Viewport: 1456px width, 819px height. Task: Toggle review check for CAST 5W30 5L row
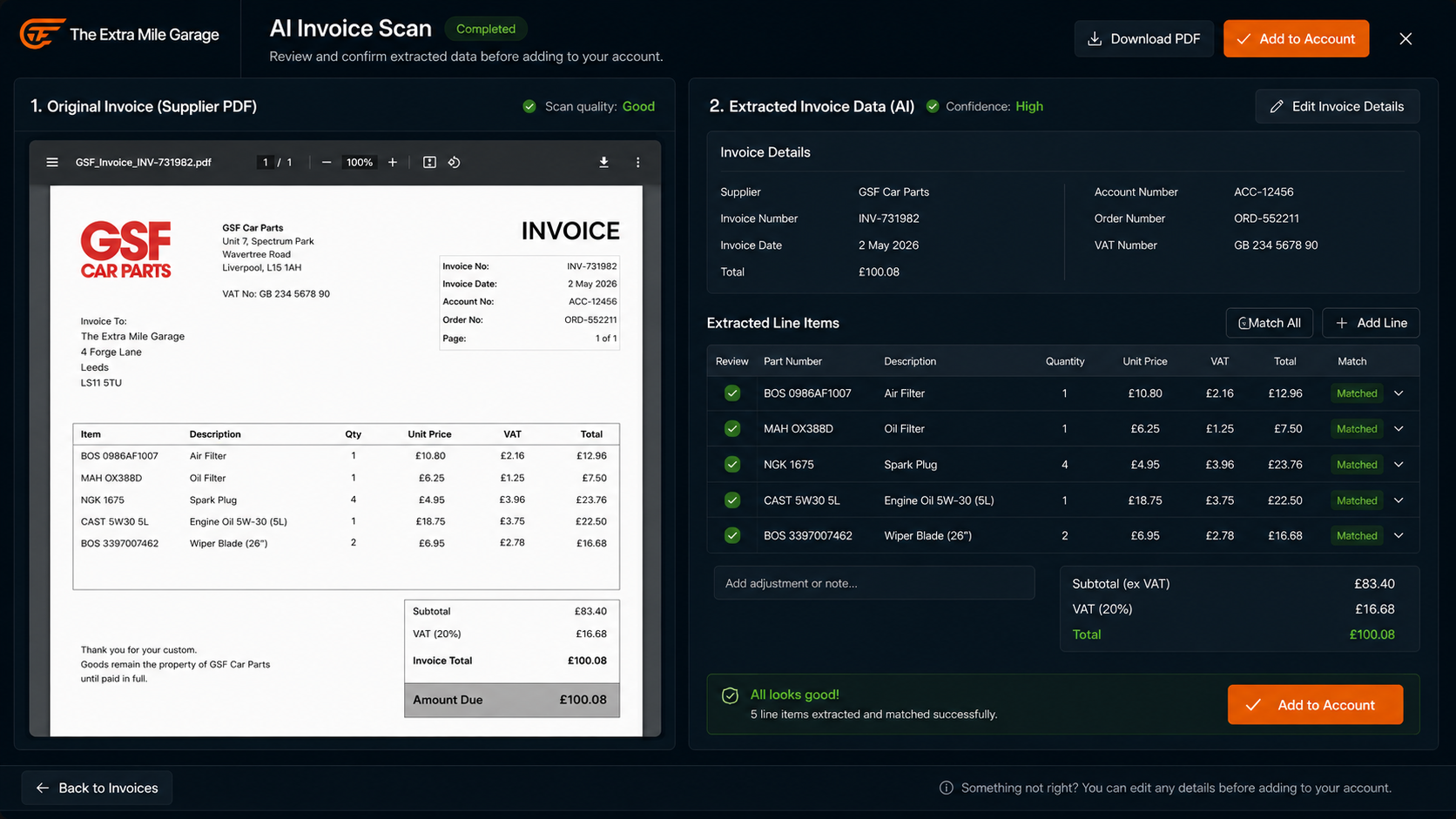pyautogui.click(x=732, y=500)
